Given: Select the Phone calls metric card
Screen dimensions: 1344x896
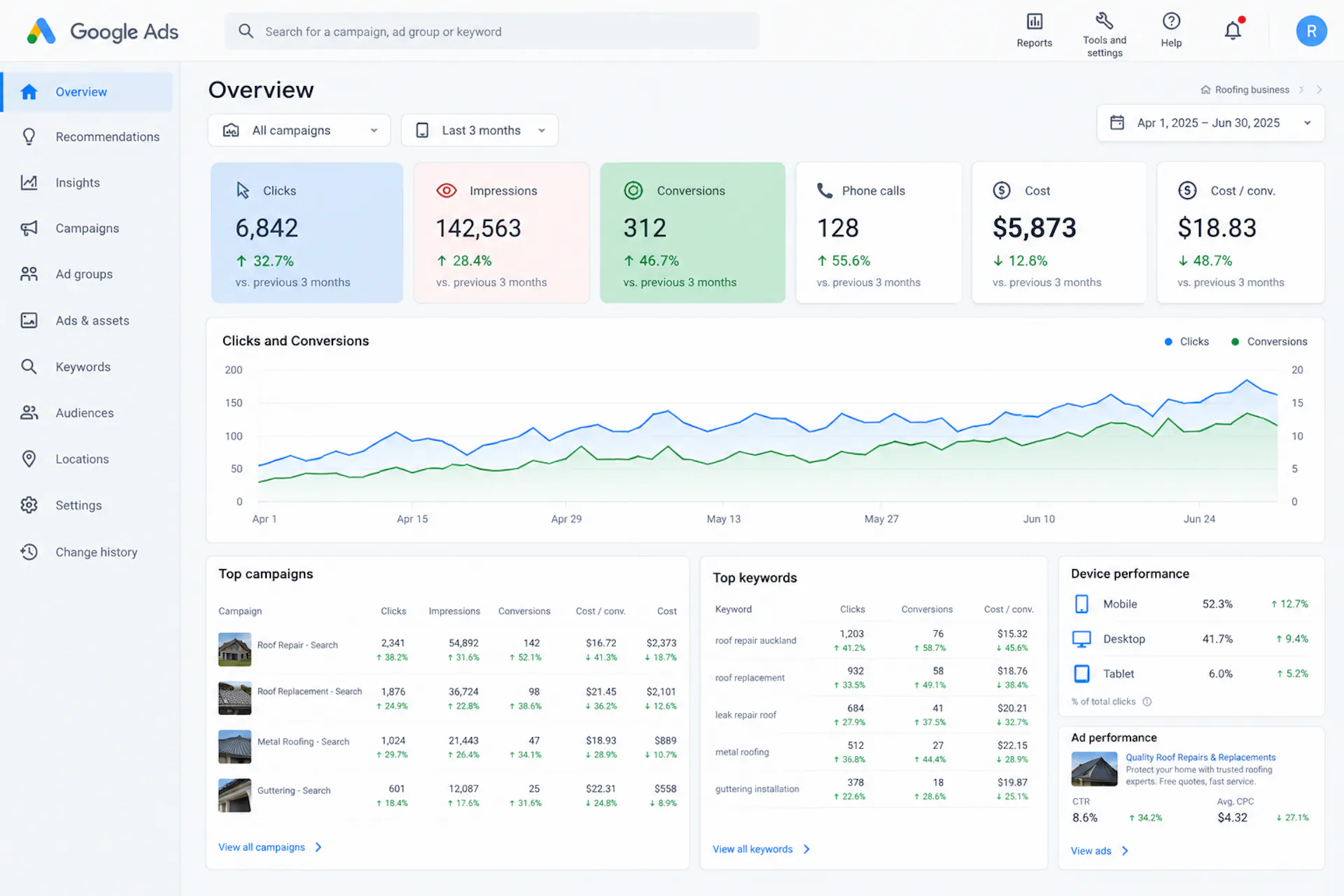Looking at the screenshot, I should click(878, 233).
